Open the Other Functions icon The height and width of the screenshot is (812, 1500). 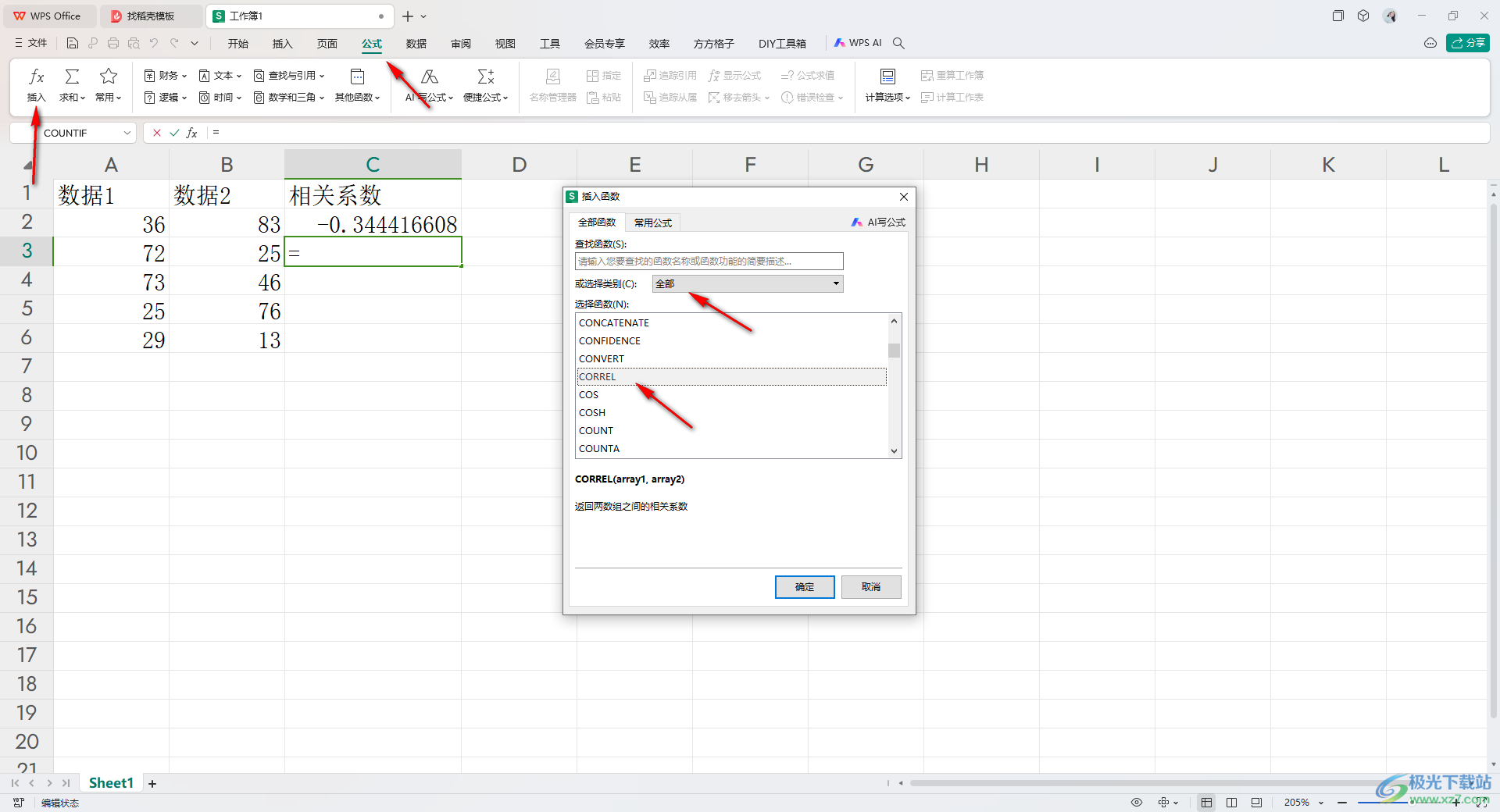[x=357, y=77]
